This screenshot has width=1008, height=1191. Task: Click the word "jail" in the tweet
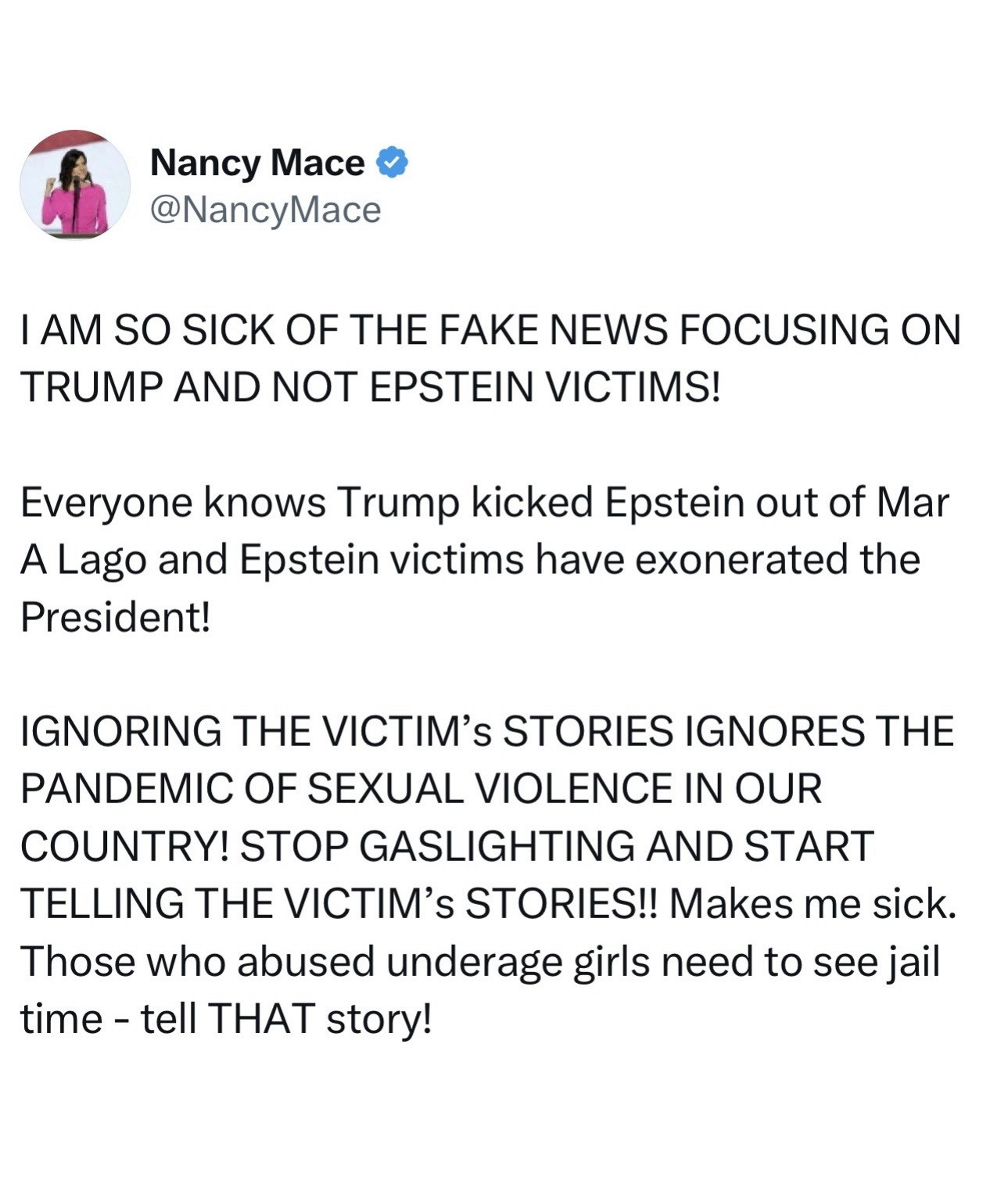(913, 962)
